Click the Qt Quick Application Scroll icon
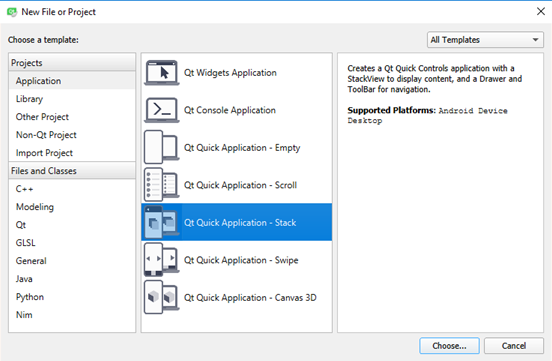The height and width of the screenshot is (361, 552). [162, 185]
